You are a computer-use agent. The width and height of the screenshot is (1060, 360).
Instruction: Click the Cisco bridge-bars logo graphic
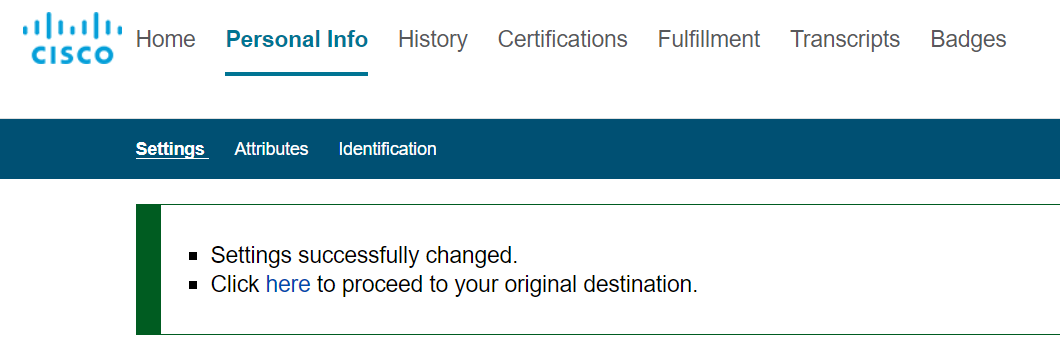pyautogui.click(x=72, y=26)
